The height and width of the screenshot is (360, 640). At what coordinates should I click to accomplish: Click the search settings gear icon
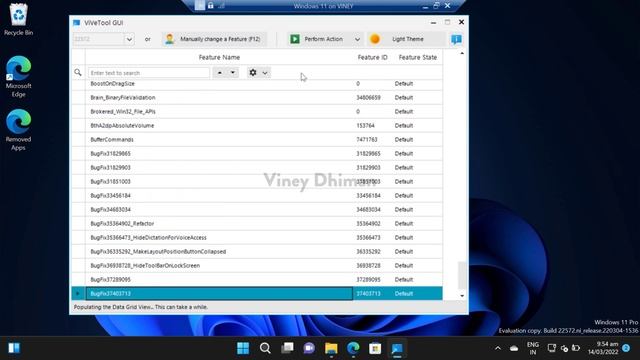pos(253,73)
